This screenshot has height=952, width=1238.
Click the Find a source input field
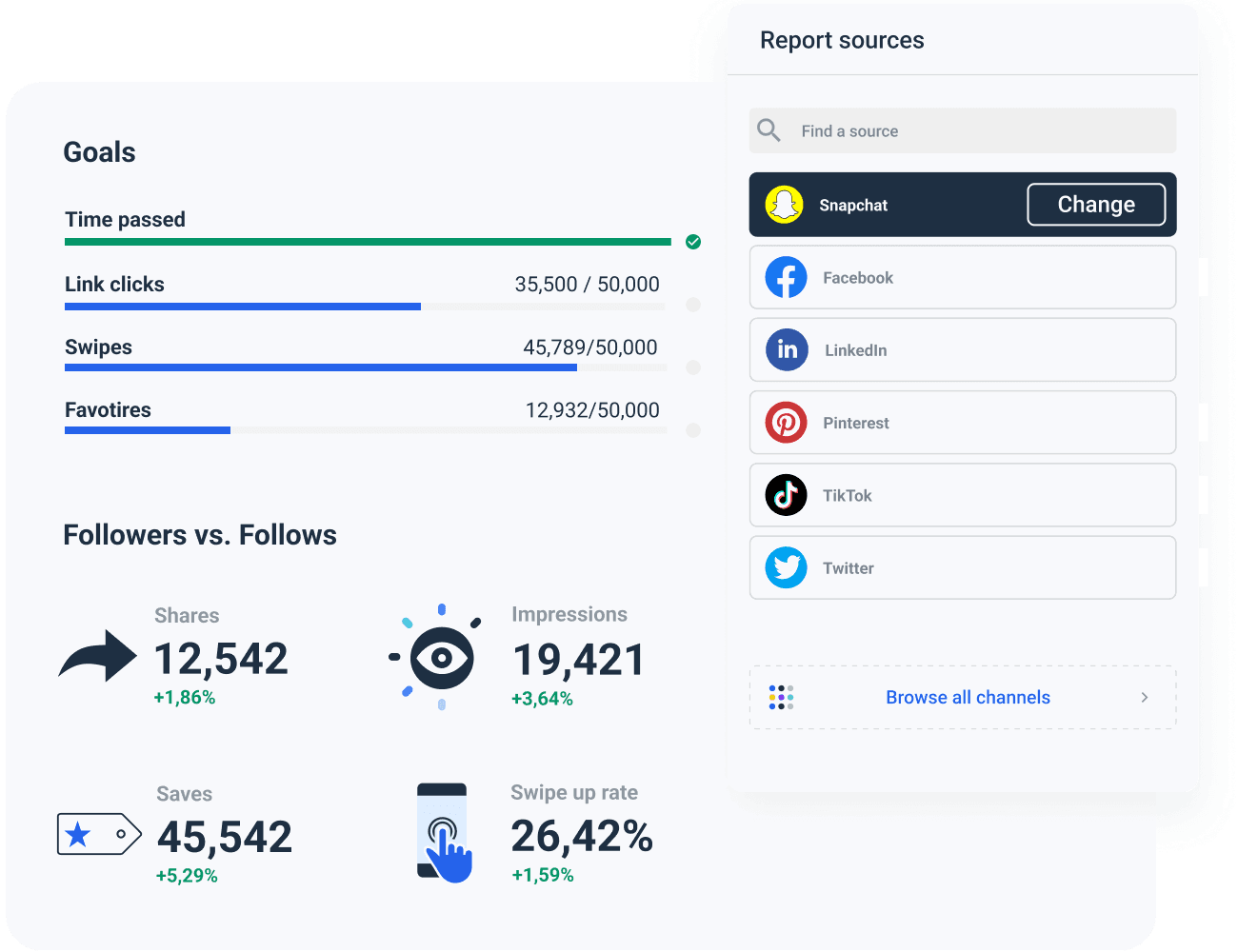[962, 130]
